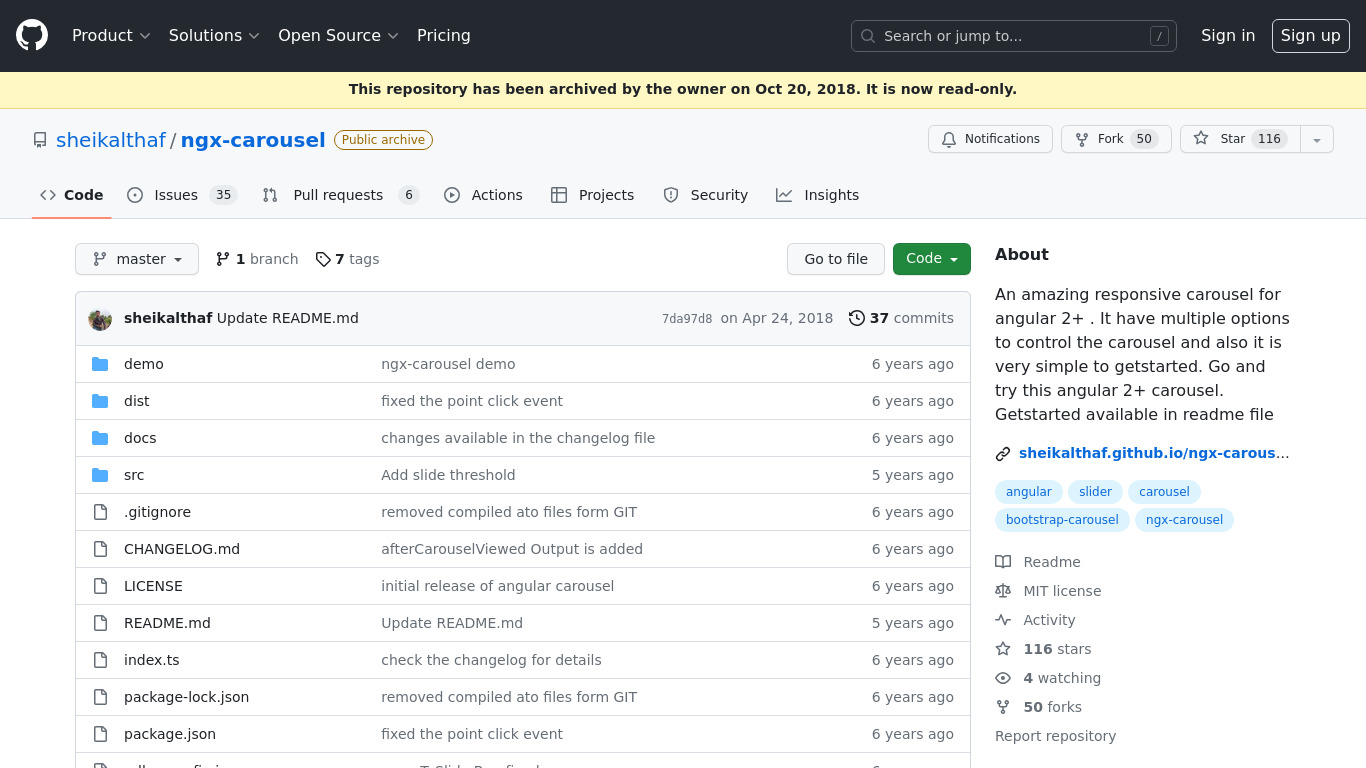Open the green Code dropdown button
The image size is (1366, 768).
pyautogui.click(x=931, y=259)
